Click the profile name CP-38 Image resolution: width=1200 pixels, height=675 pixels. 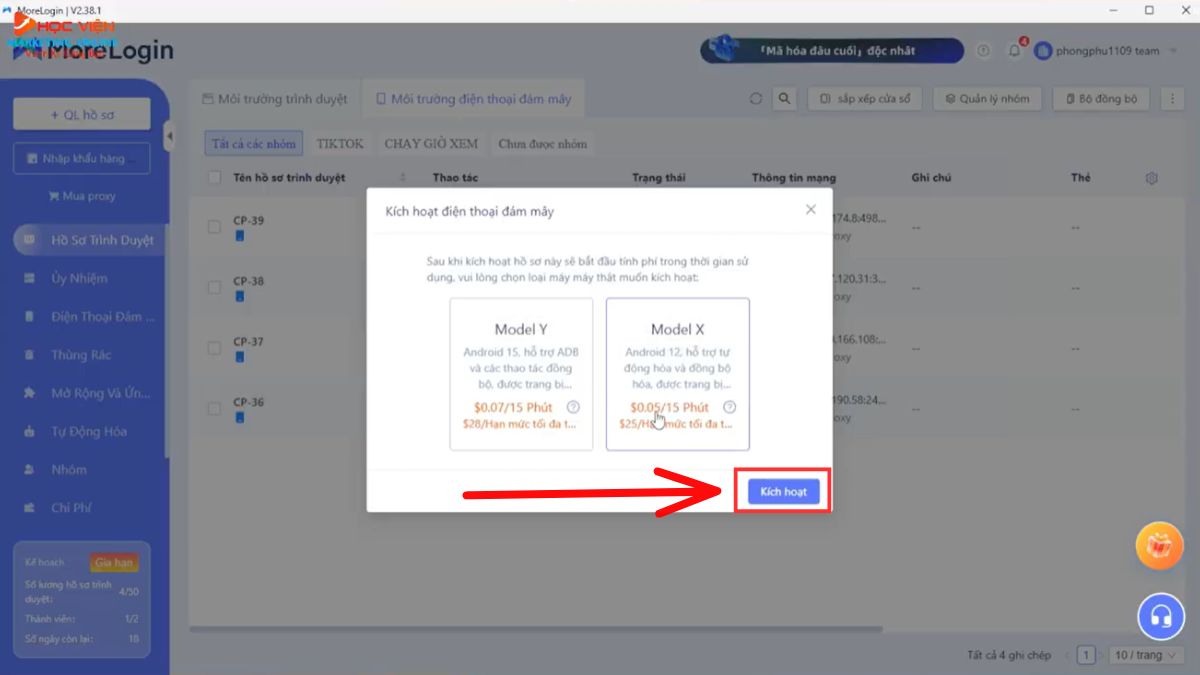tap(249, 281)
